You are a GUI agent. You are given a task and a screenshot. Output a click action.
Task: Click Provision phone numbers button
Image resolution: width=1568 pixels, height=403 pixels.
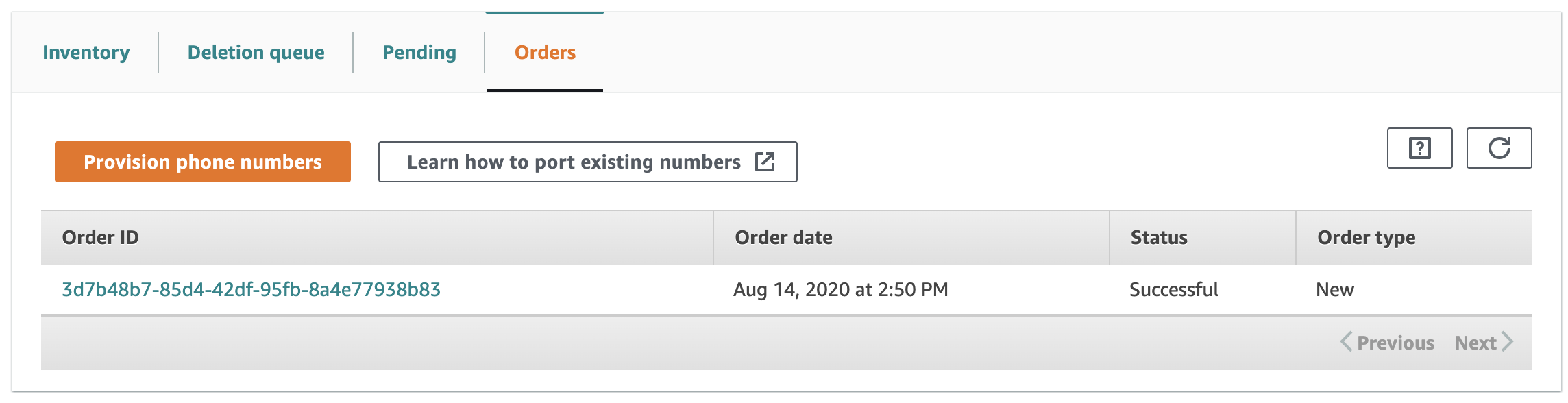click(x=203, y=162)
